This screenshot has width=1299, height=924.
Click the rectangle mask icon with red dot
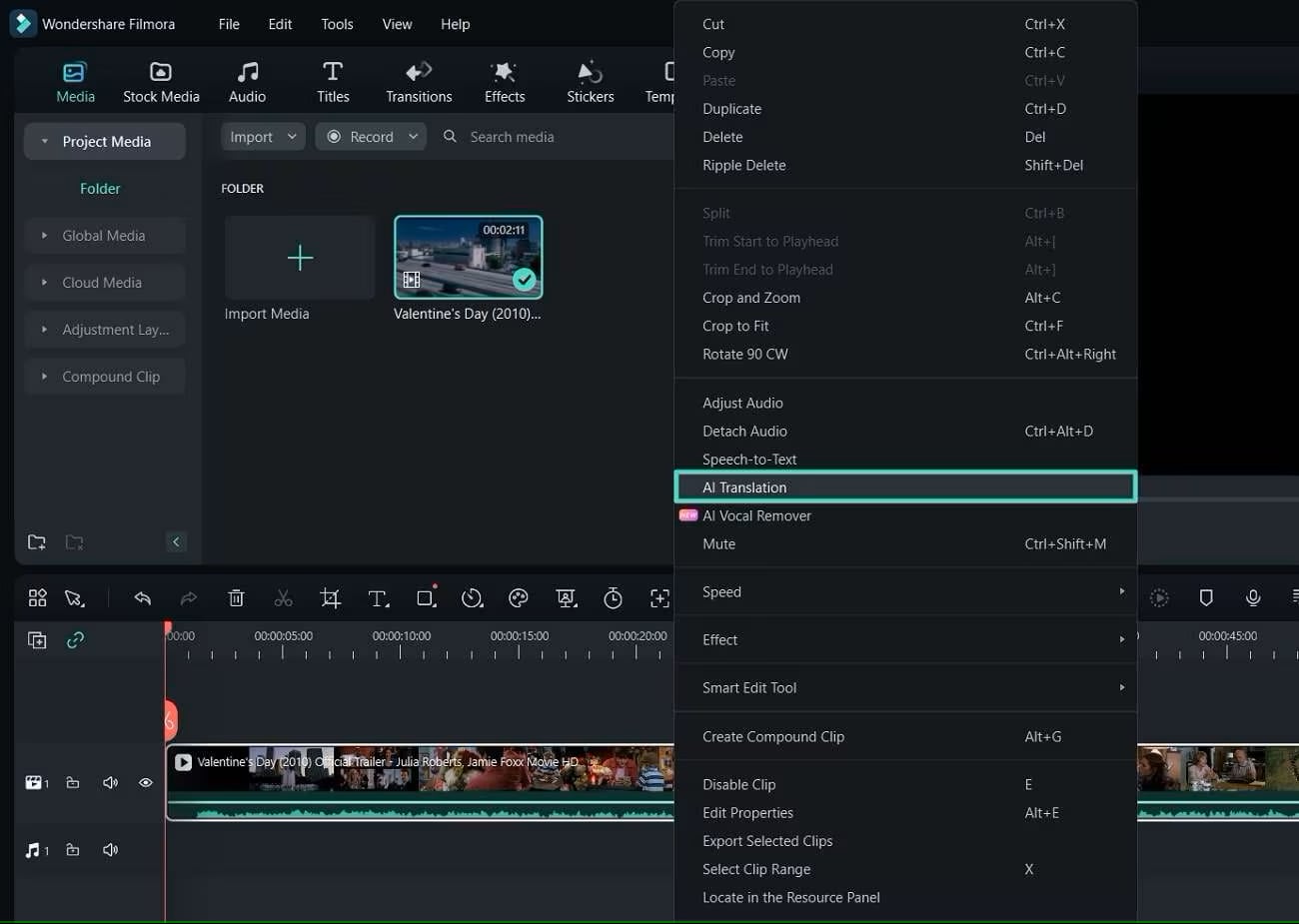coord(427,596)
